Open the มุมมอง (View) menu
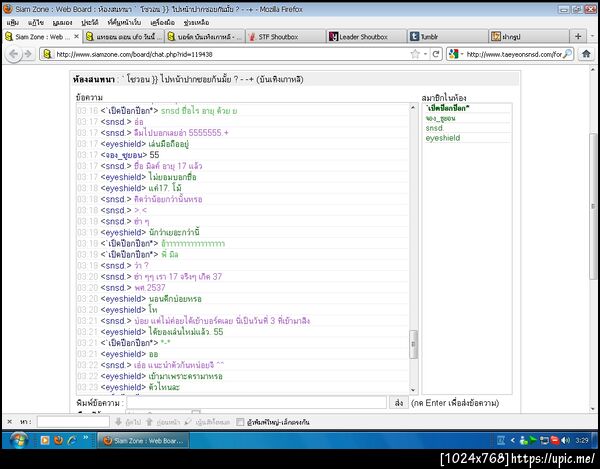This screenshot has height=469, width=600. (62, 23)
